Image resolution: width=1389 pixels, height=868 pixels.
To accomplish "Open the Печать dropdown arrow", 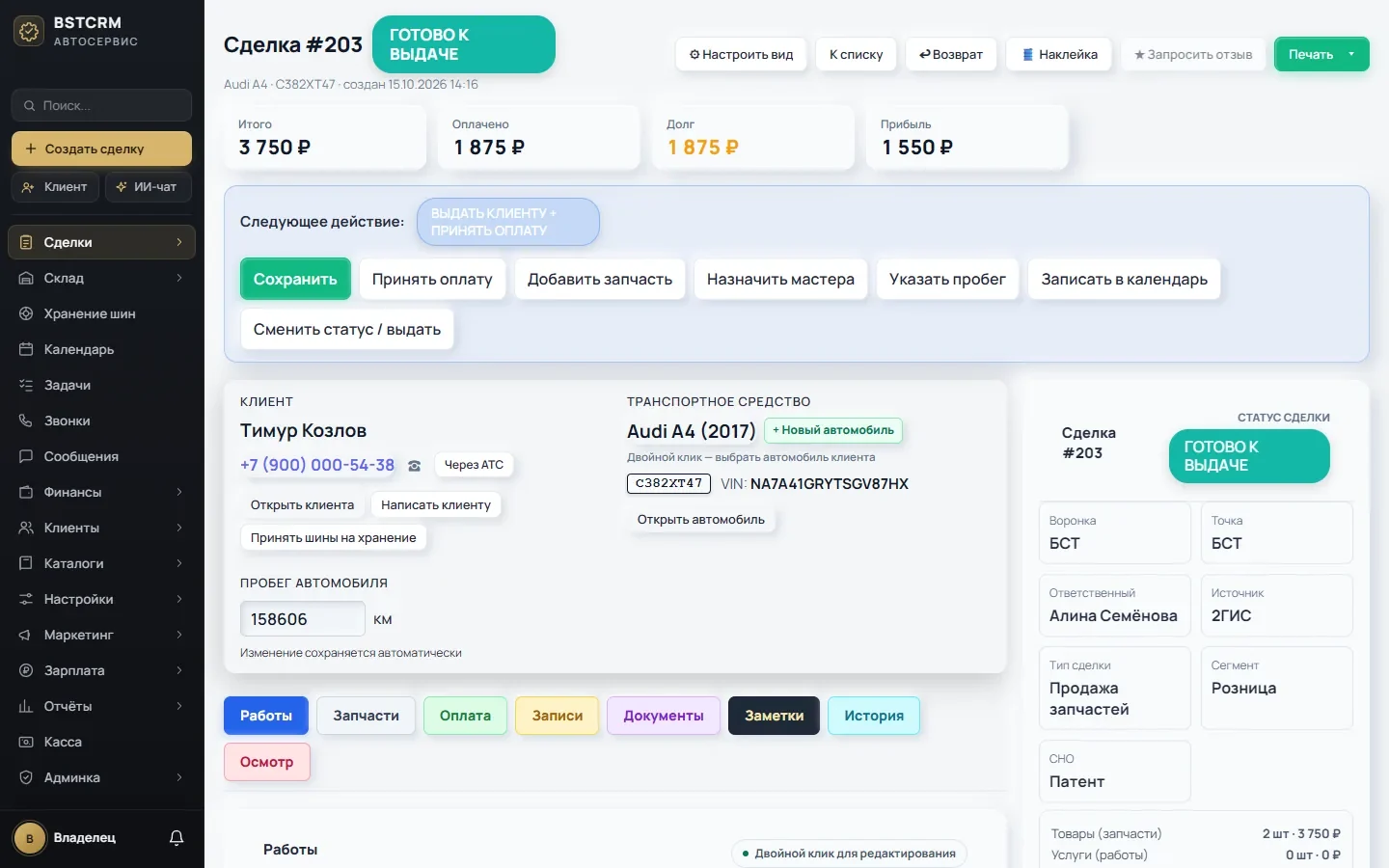I will pos(1351,54).
